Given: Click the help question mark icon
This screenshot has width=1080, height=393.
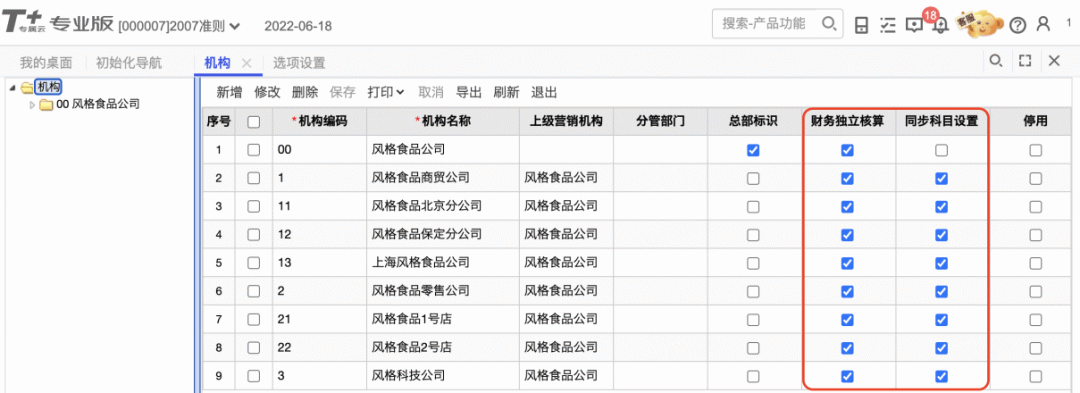Looking at the screenshot, I should coord(1017,25).
